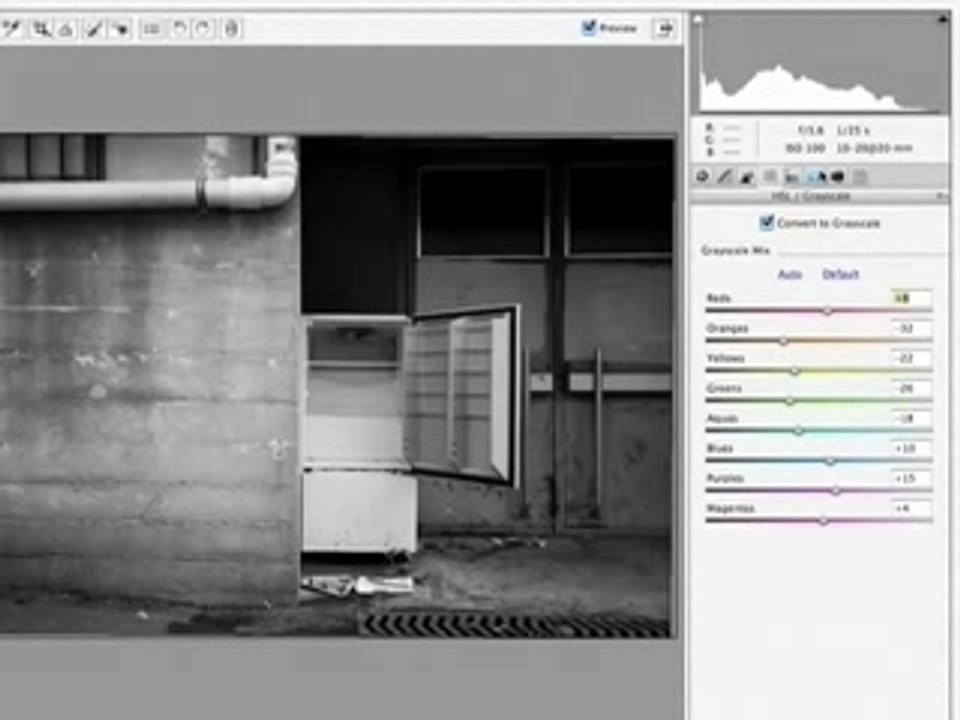Toggle the highlight clipping warning on histogram
Viewport: 960px width, 720px height.
pyautogui.click(x=942, y=20)
